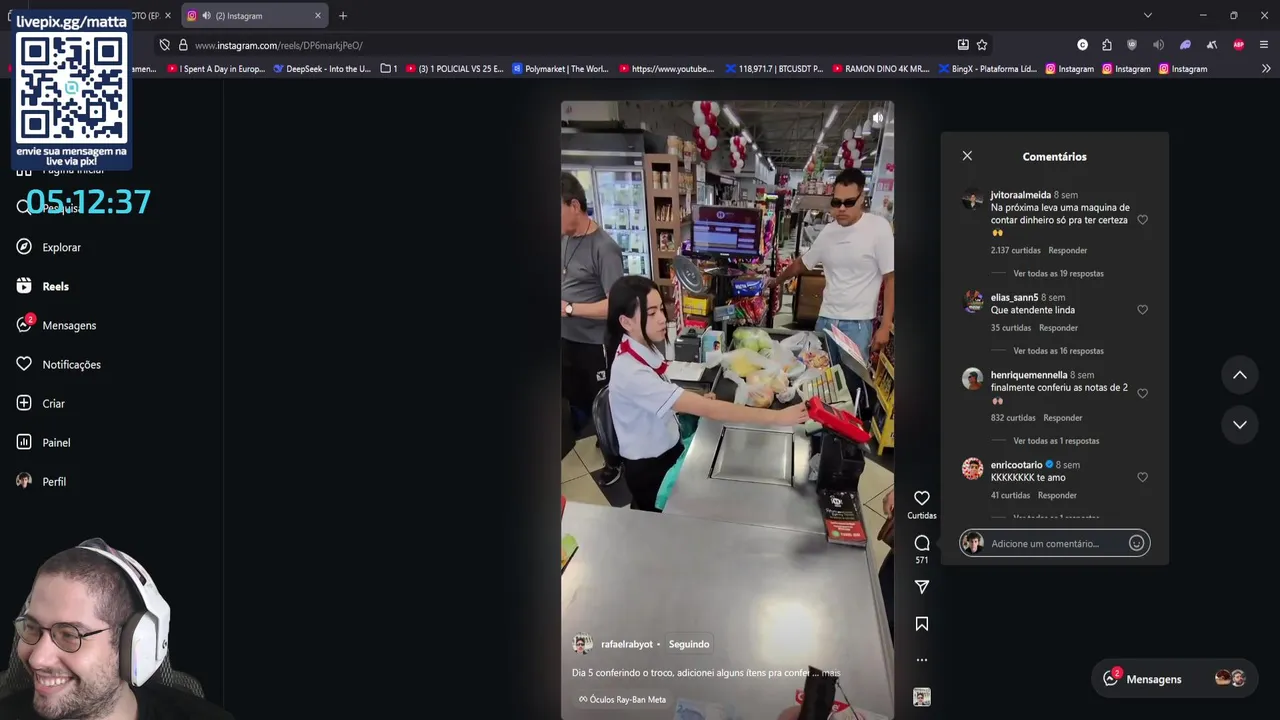Click the Criar plus icon
Image resolution: width=1280 pixels, height=720 pixels.
pos(24,403)
